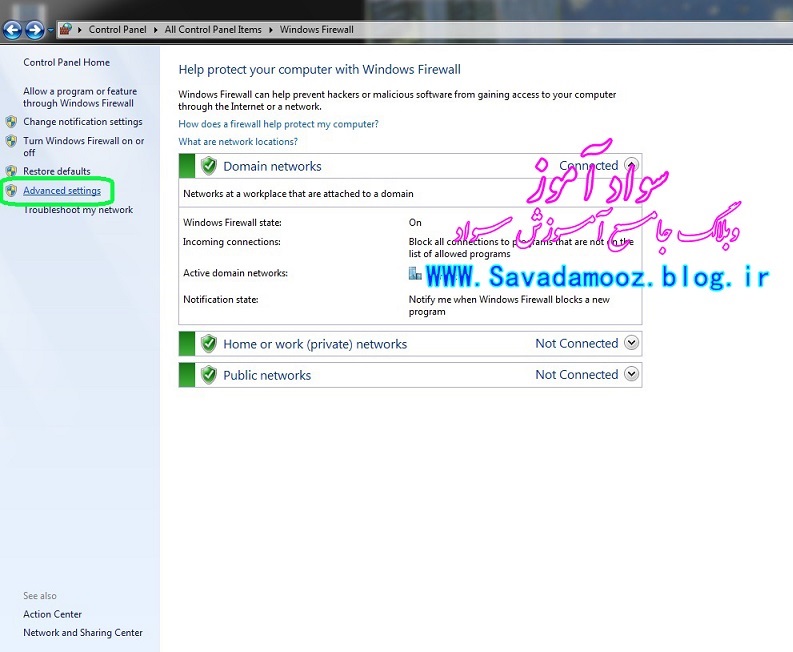This screenshot has height=652, width=793.
Task: Open How does a firewall help protect my computer
Action: 278,124
